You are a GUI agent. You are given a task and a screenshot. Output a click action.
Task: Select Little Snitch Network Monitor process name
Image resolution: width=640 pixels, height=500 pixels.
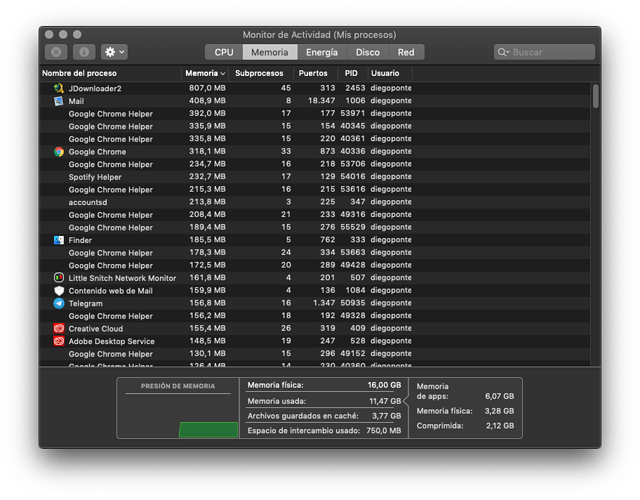[x=122, y=278]
